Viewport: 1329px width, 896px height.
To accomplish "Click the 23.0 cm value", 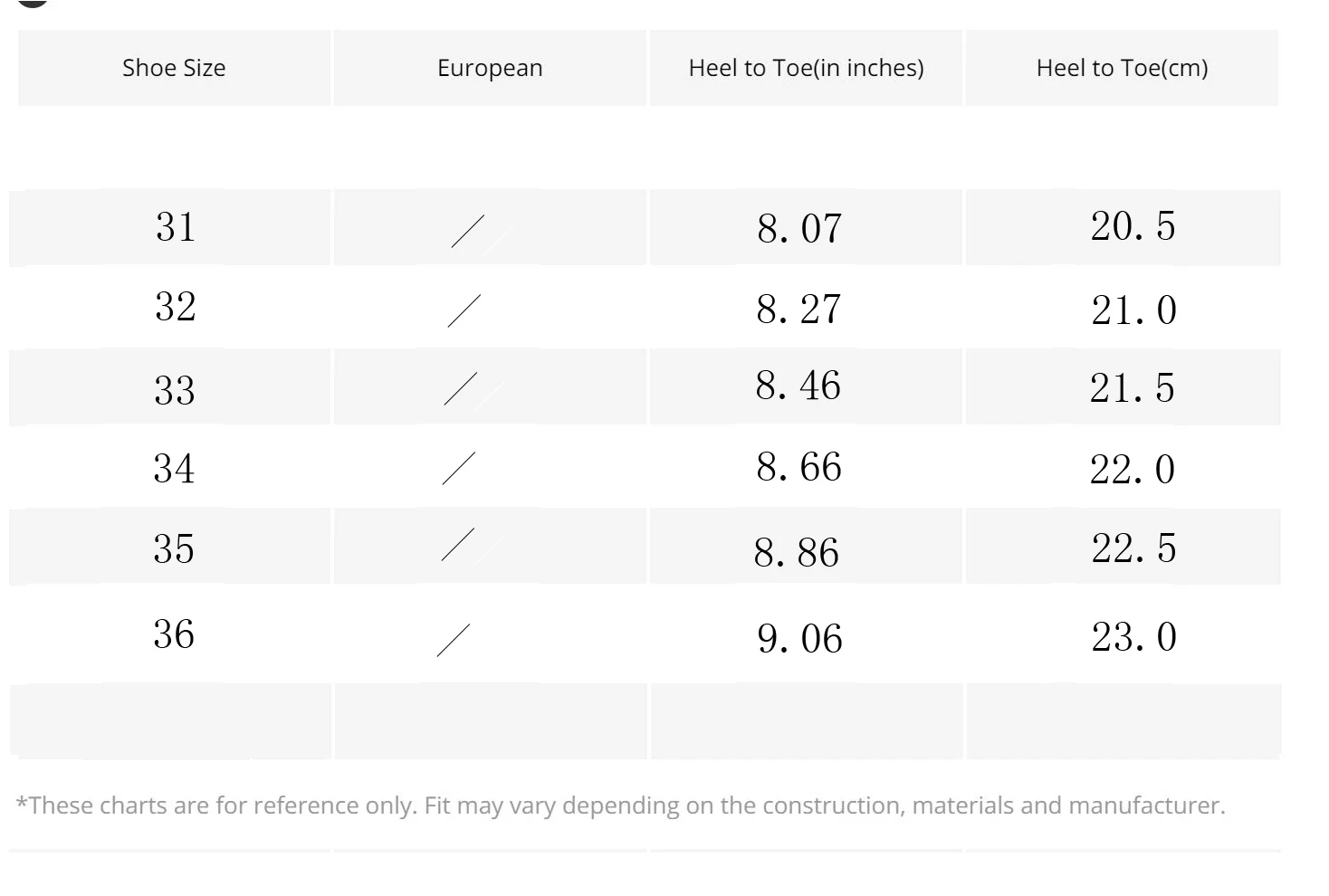I will click(1133, 637).
